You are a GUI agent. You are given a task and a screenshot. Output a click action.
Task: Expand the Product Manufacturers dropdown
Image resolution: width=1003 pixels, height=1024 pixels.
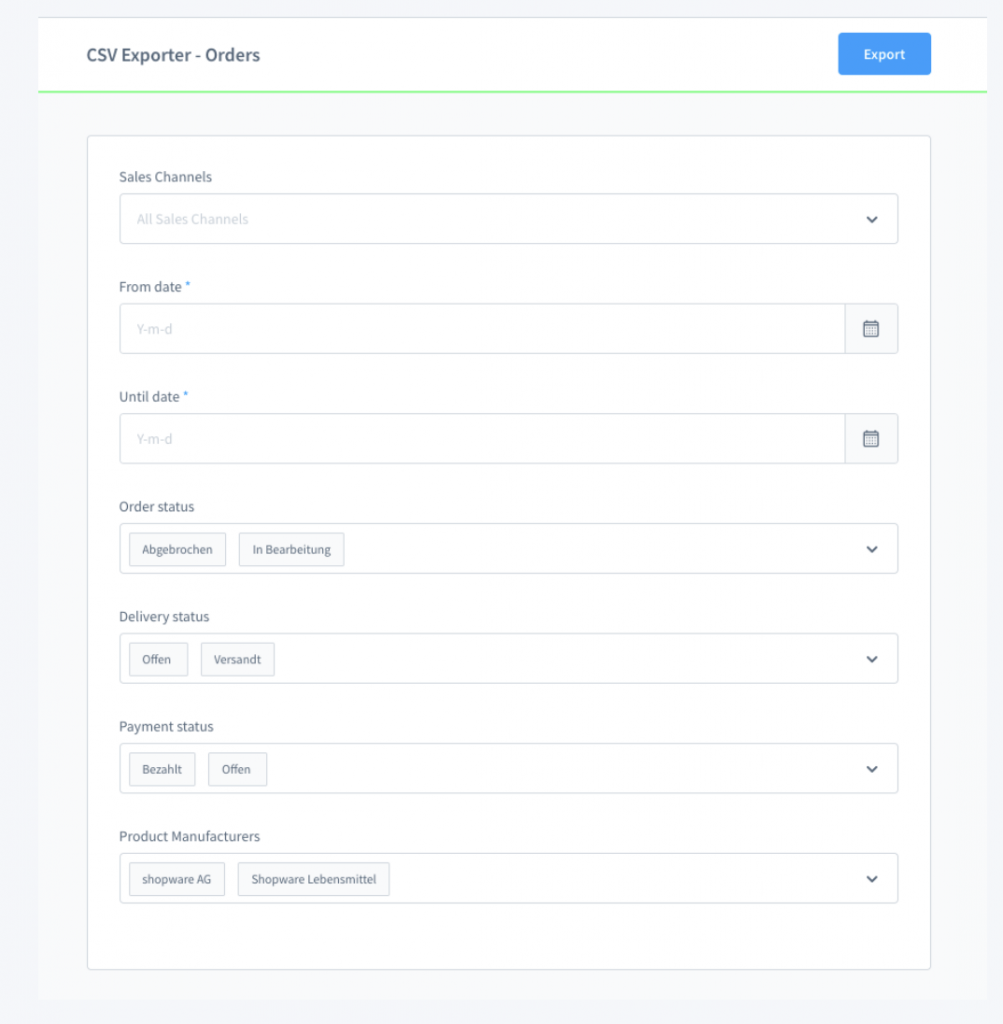coord(870,878)
